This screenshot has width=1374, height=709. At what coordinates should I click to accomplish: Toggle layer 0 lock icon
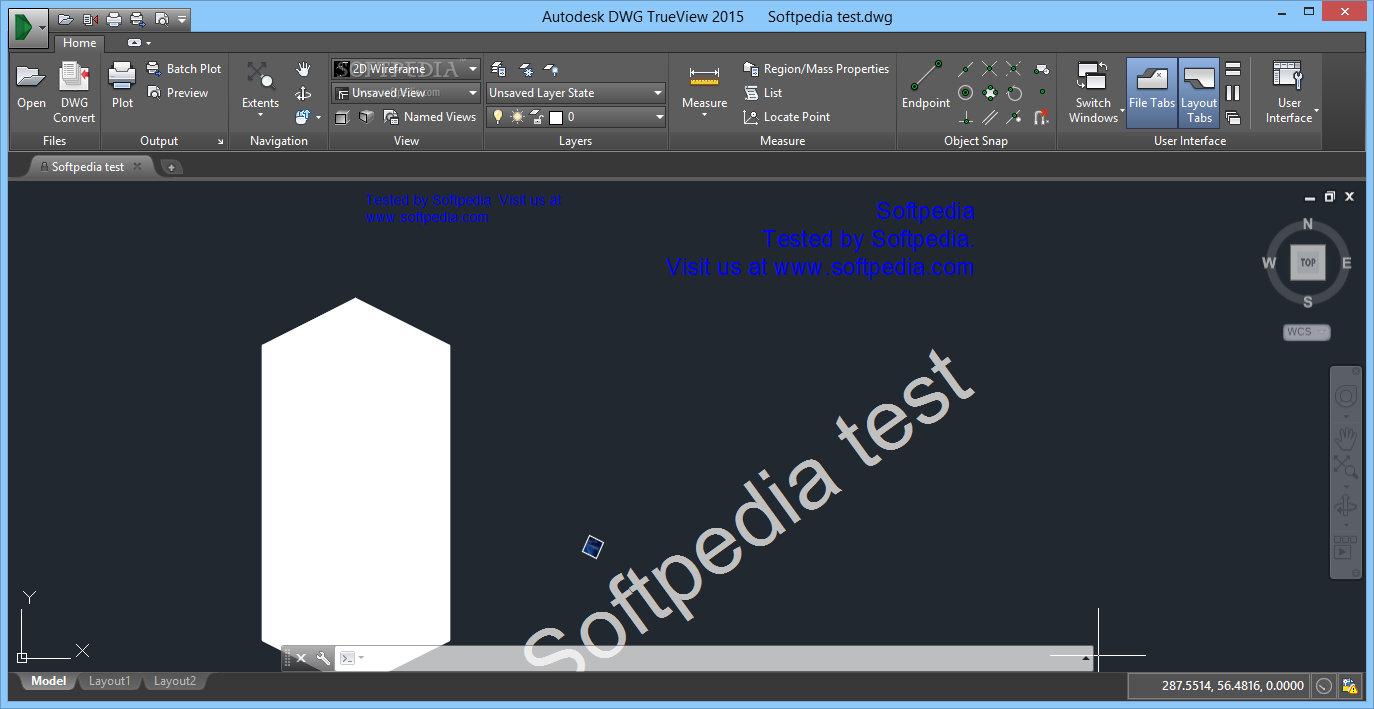pyautogui.click(x=537, y=117)
